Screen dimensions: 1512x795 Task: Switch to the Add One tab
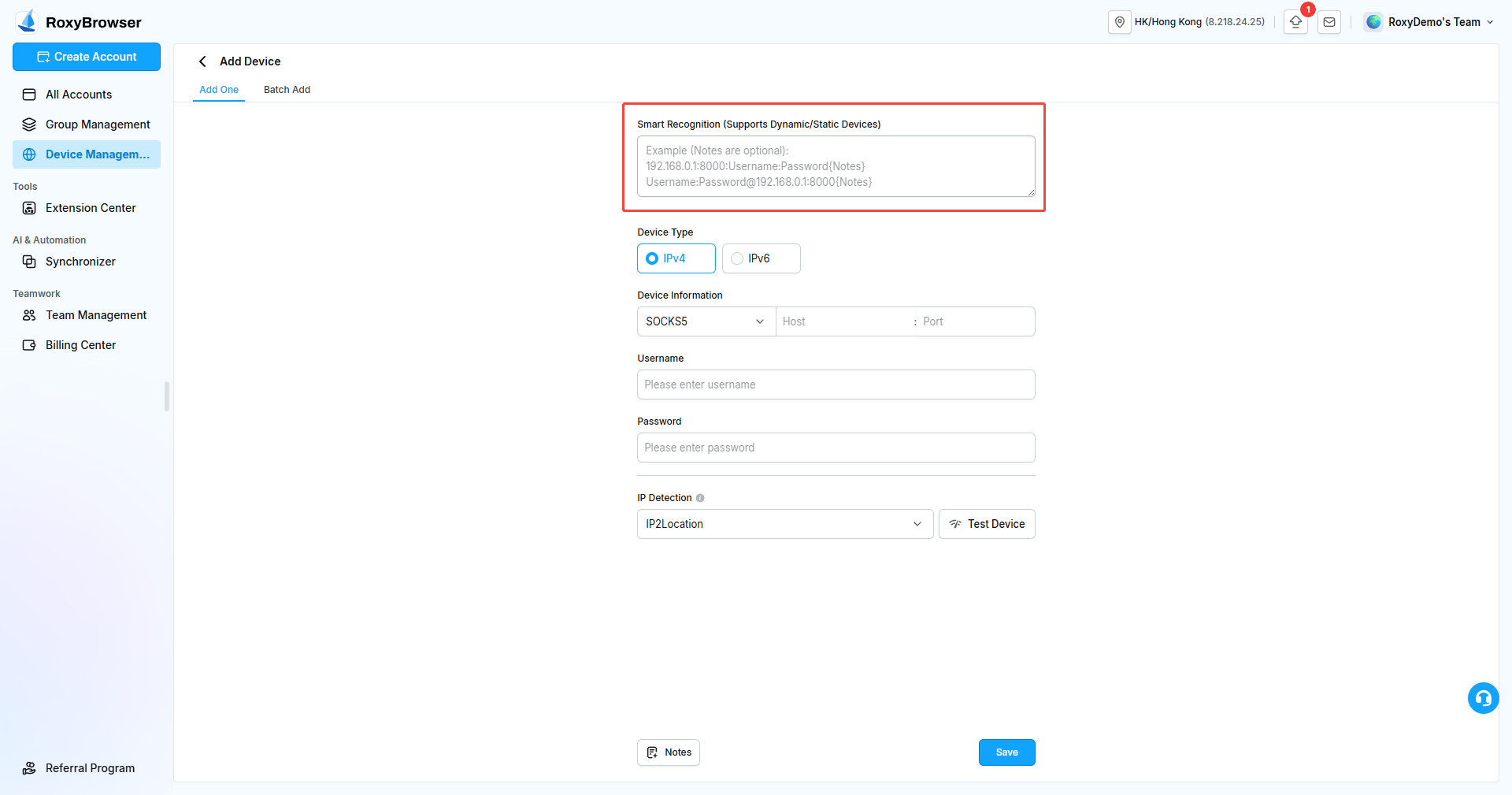pos(219,90)
